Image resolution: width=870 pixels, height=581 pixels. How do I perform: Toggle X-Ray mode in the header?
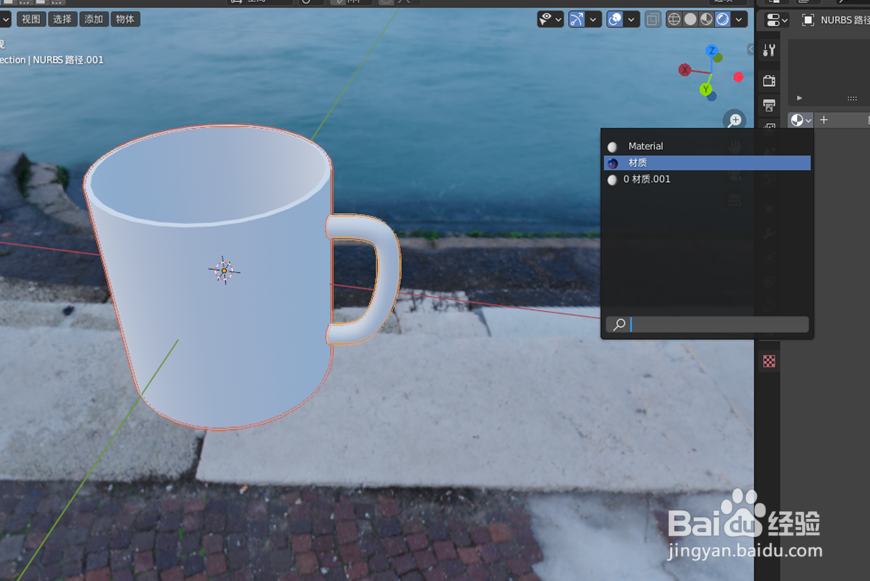653,19
